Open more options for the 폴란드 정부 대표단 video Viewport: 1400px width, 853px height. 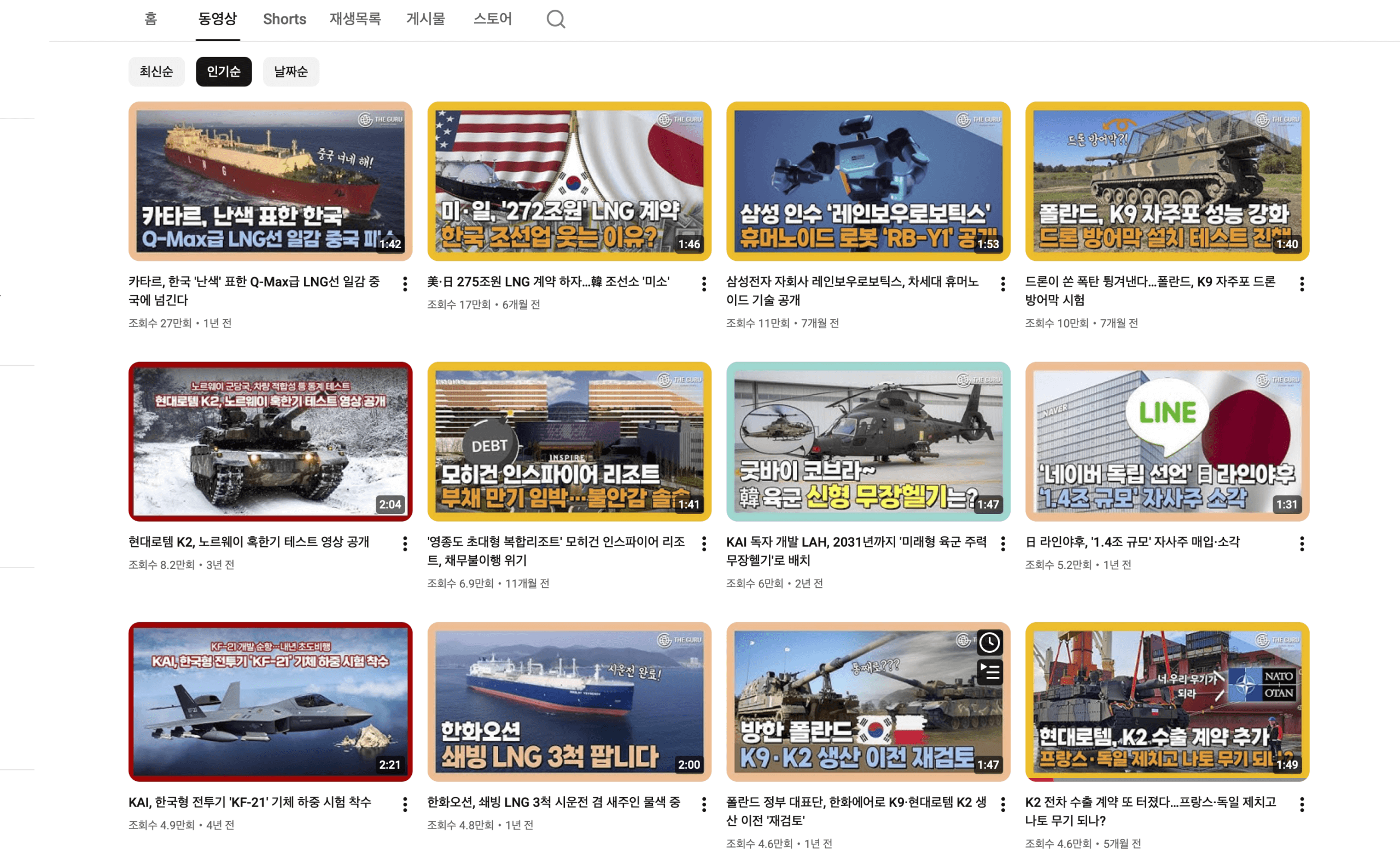point(1003,804)
